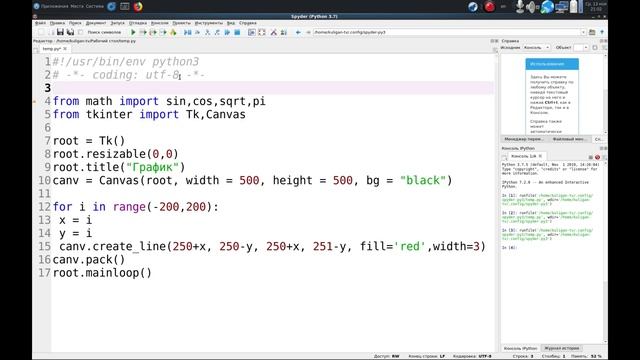
Task: Close the temp.py editor tab
Action: point(65,49)
